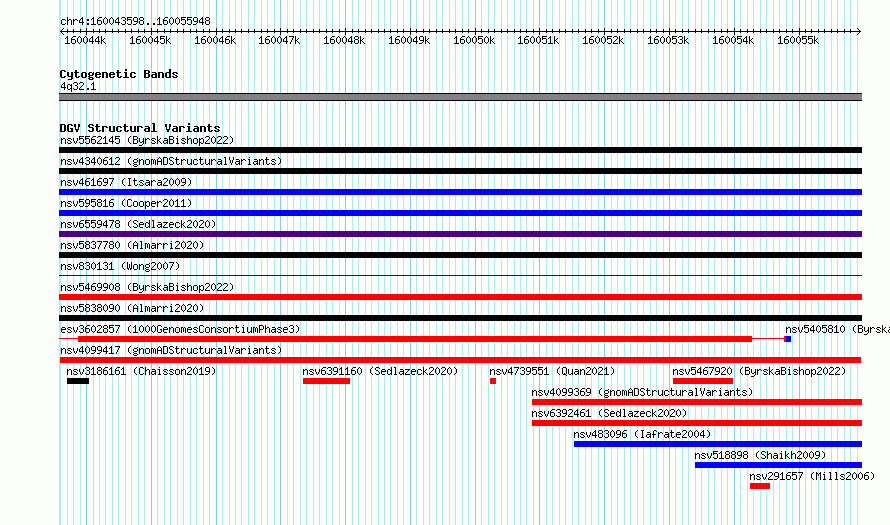The height and width of the screenshot is (525, 890).
Task: Open the nsv6391160 (Sedlazeck2020) label
Action: coord(380,371)
